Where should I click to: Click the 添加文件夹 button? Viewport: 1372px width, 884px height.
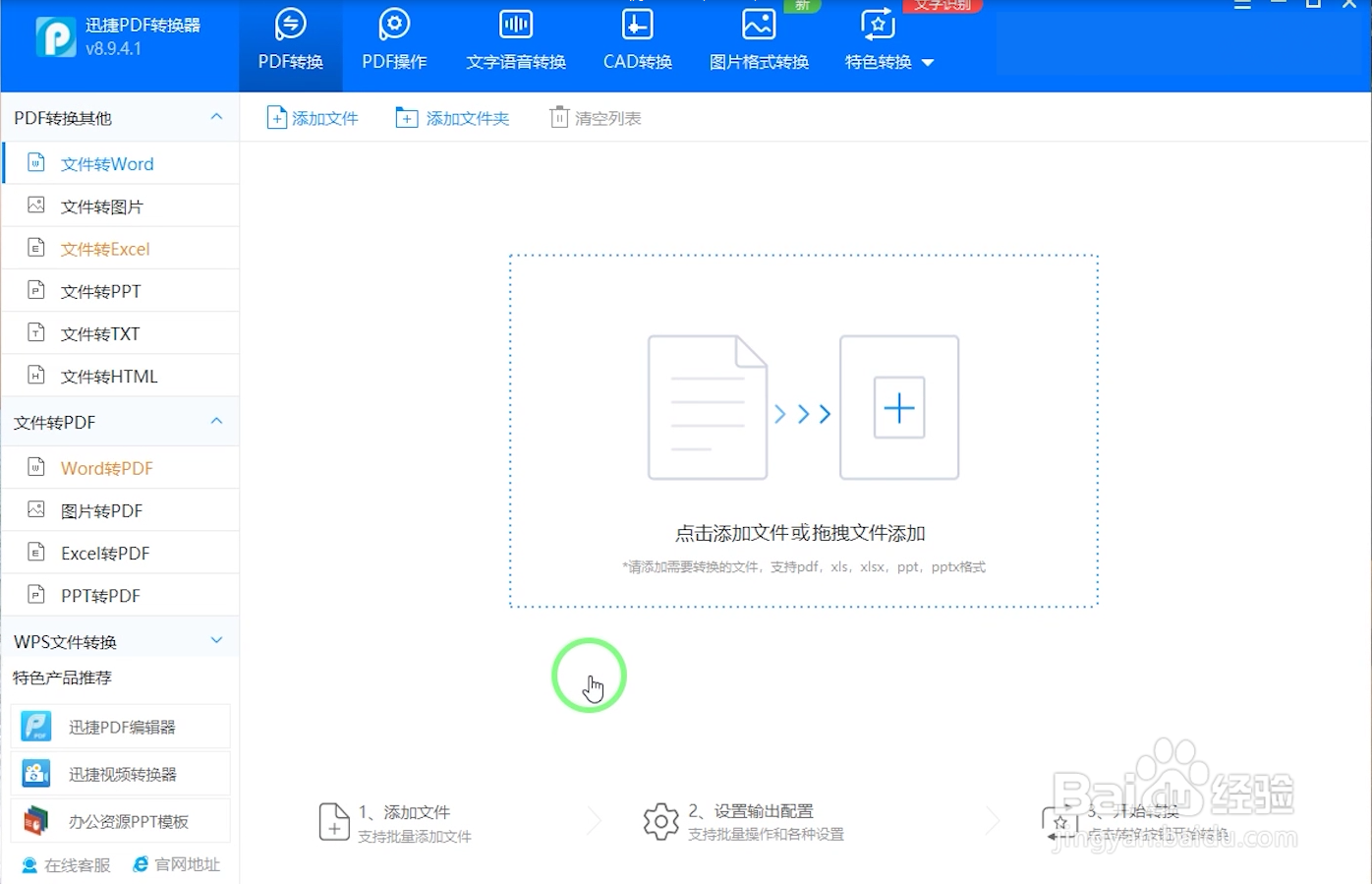click(452, 118)
